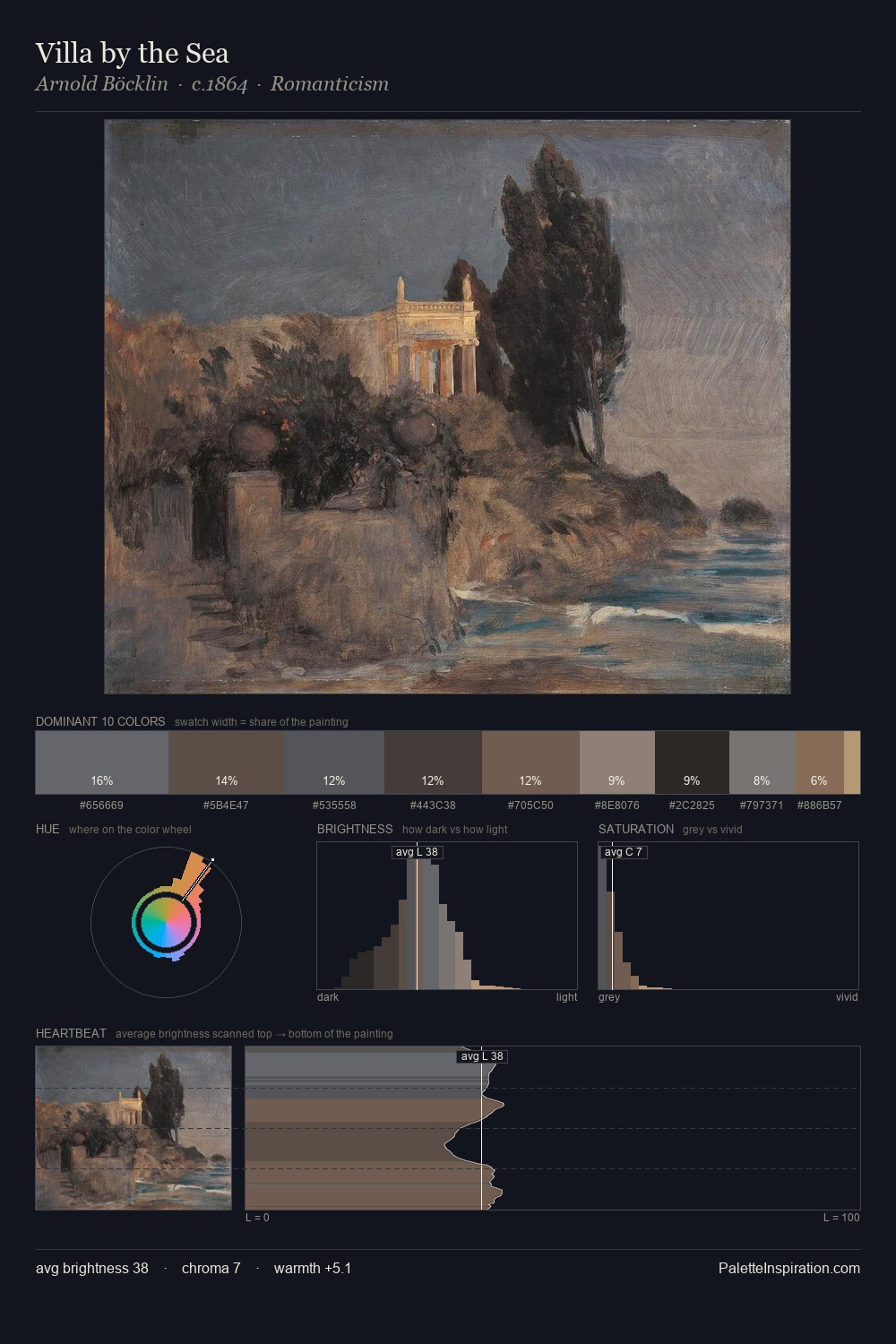The height and width of the screenshot is (1344, 896).
Task: Pick the #2C2825 near-black swatch
Action: click(x=692, y=762)
